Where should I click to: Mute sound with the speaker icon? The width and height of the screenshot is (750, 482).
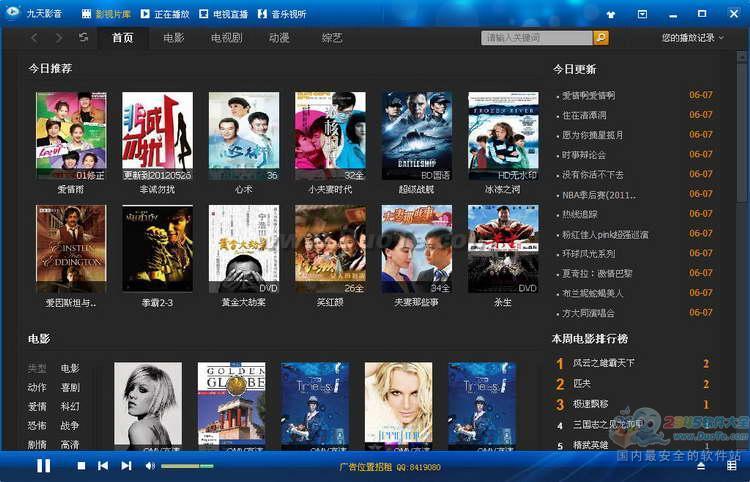(150, 465)
